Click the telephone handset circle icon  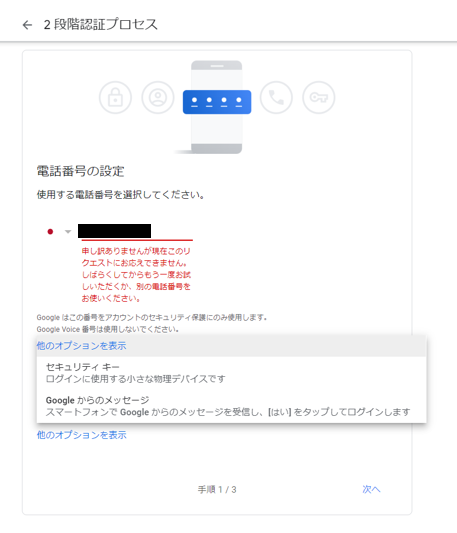pos(276,98)
